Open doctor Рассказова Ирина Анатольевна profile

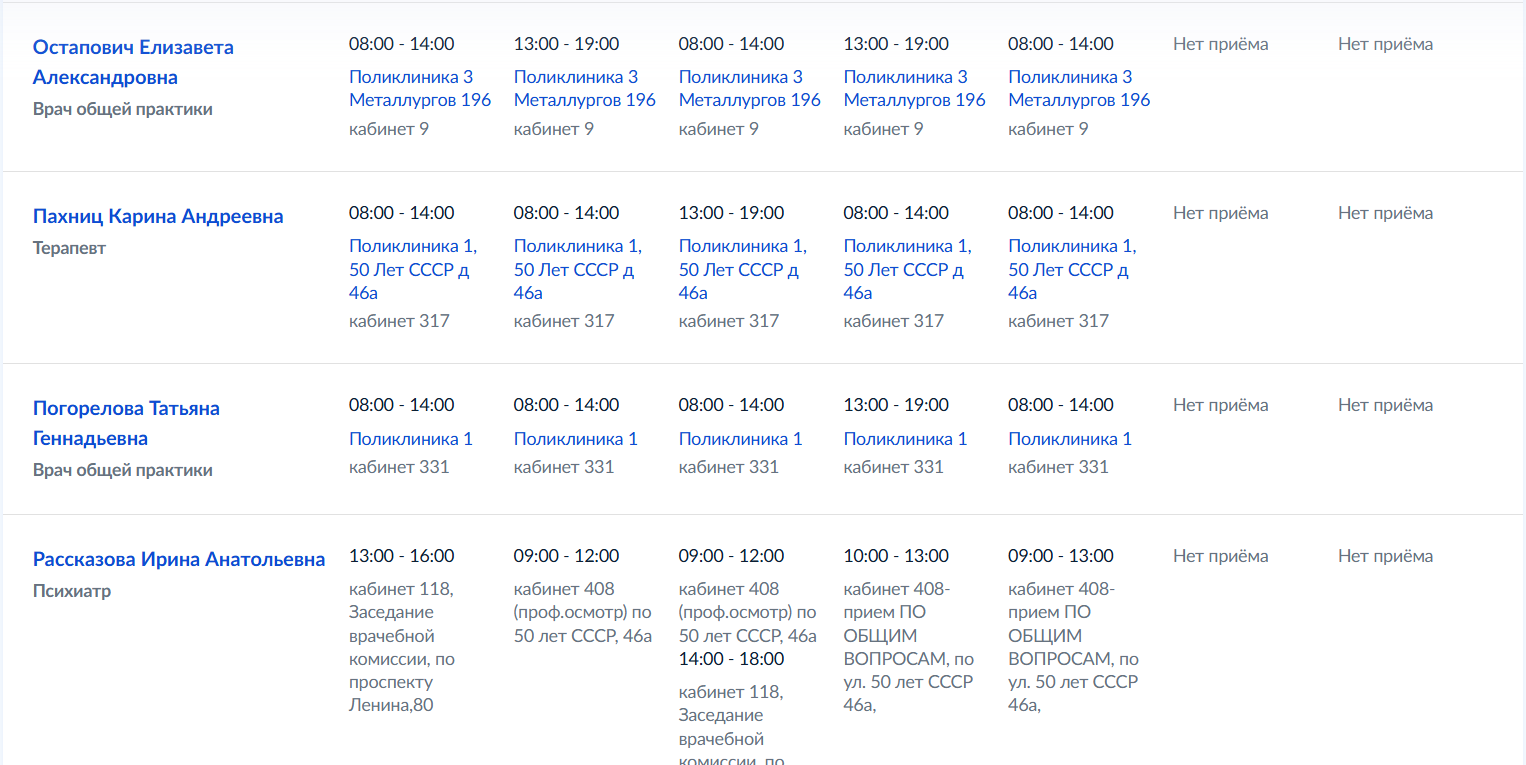(179, 559)
